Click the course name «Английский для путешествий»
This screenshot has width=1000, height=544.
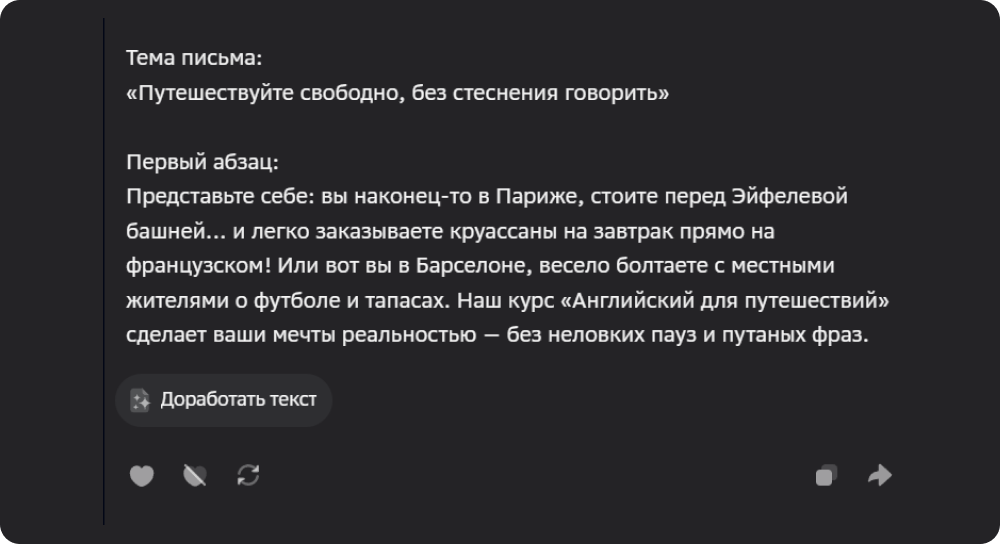pyautogui.click(x=729, y=301)
